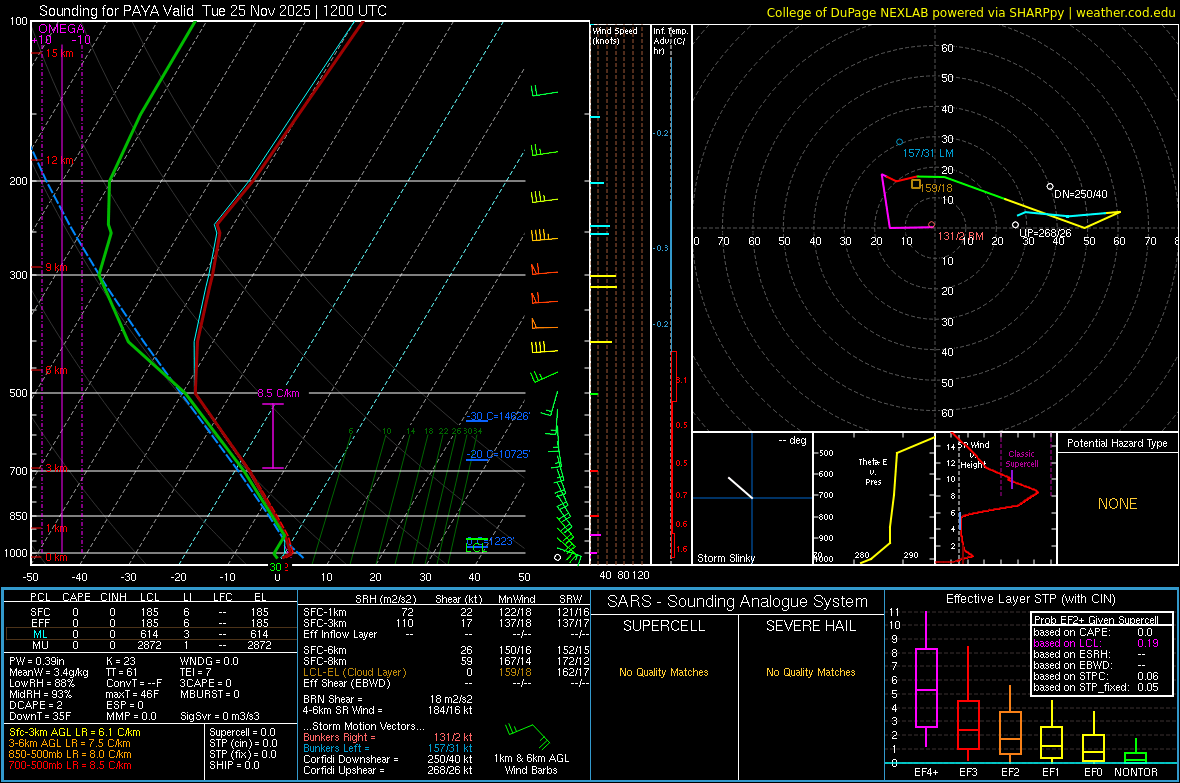Click the Sfc-3km AGL LR = 6.1 C/km line
This screenshot has height=783, width=1180.
tap(75, 732)
